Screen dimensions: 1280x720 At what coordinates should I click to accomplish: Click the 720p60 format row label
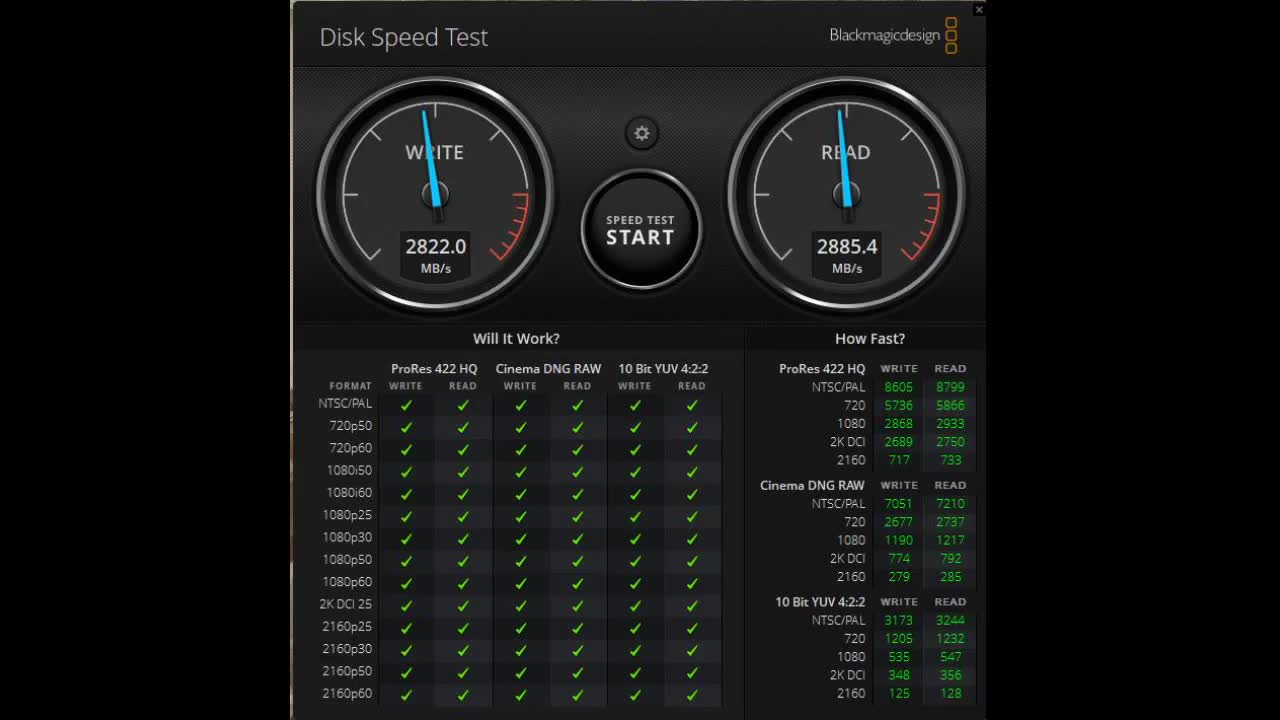[351, 448]
